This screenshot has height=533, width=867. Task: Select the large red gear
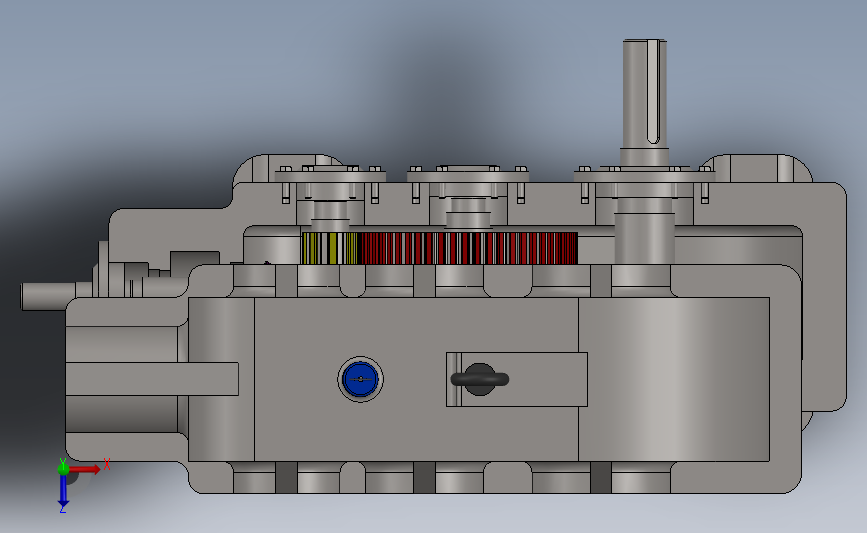pyautogui.click(x=468, y=248)
